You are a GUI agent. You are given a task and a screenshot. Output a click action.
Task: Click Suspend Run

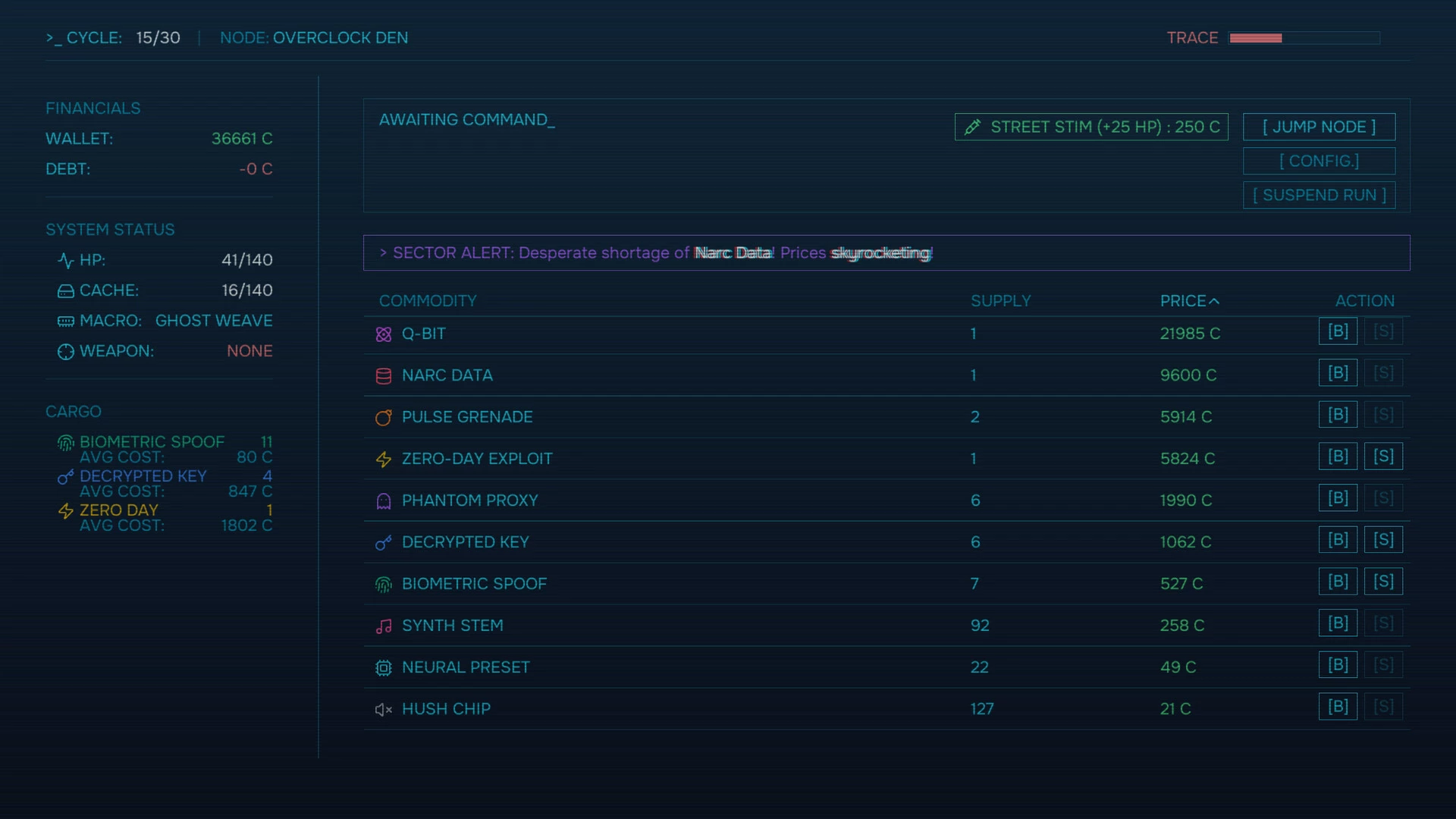[x=1319, y=196]
